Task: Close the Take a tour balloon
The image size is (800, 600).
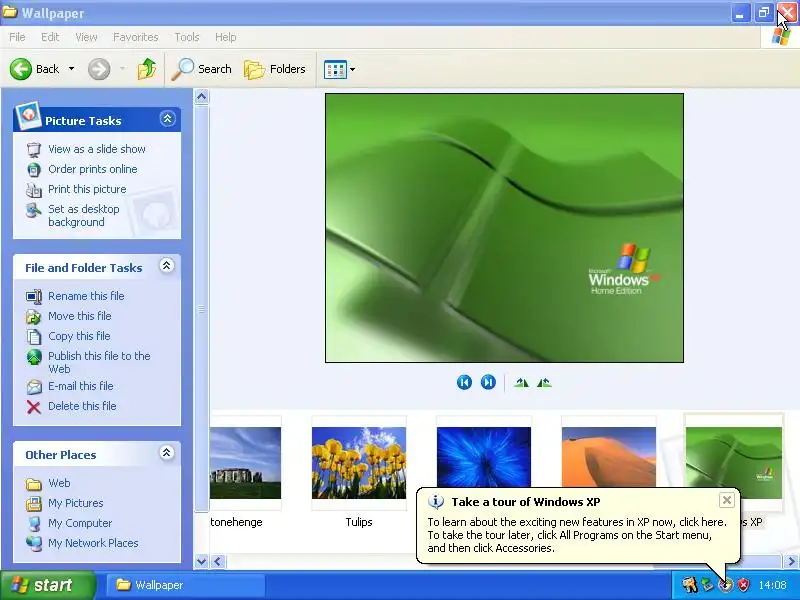Action: [x=727, y=501]
